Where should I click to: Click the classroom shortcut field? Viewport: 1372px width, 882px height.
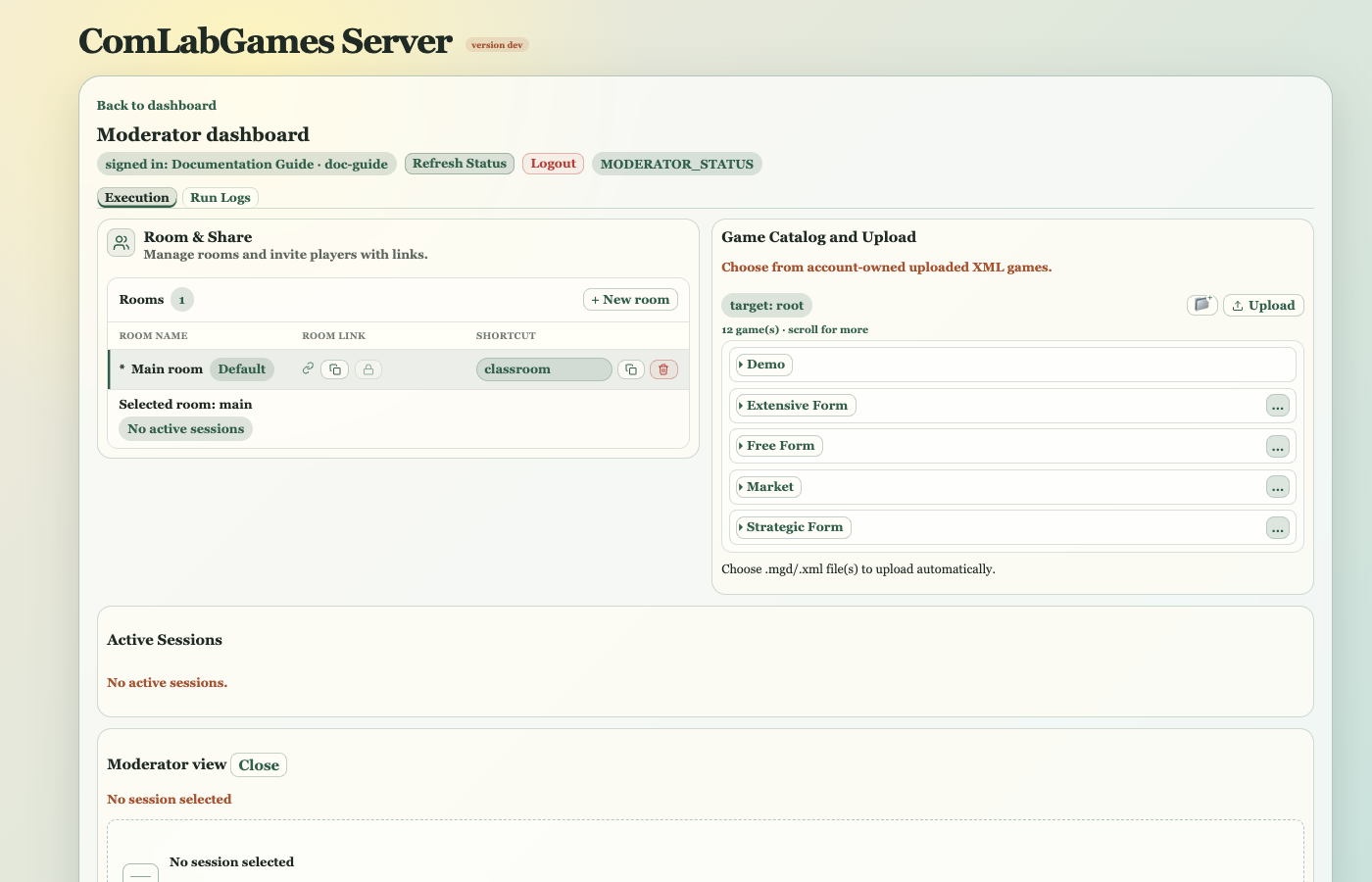click(x=544, y=369)
